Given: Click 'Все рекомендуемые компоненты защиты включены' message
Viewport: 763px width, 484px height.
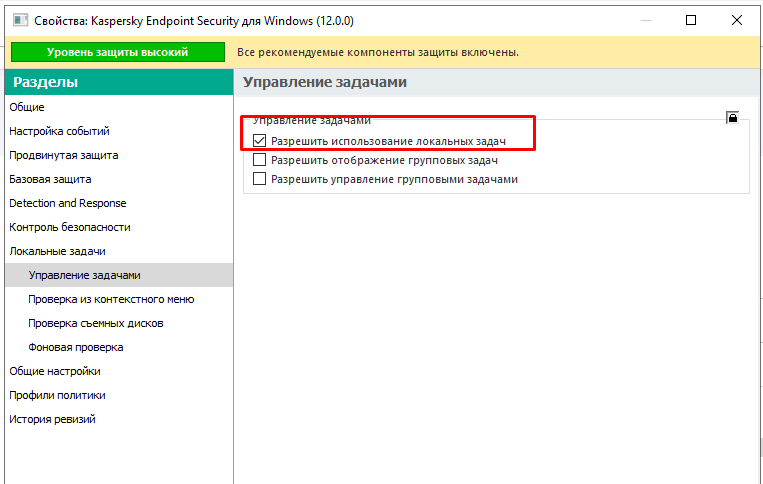Looking at the screenshot, I should [x=378, y=52].
